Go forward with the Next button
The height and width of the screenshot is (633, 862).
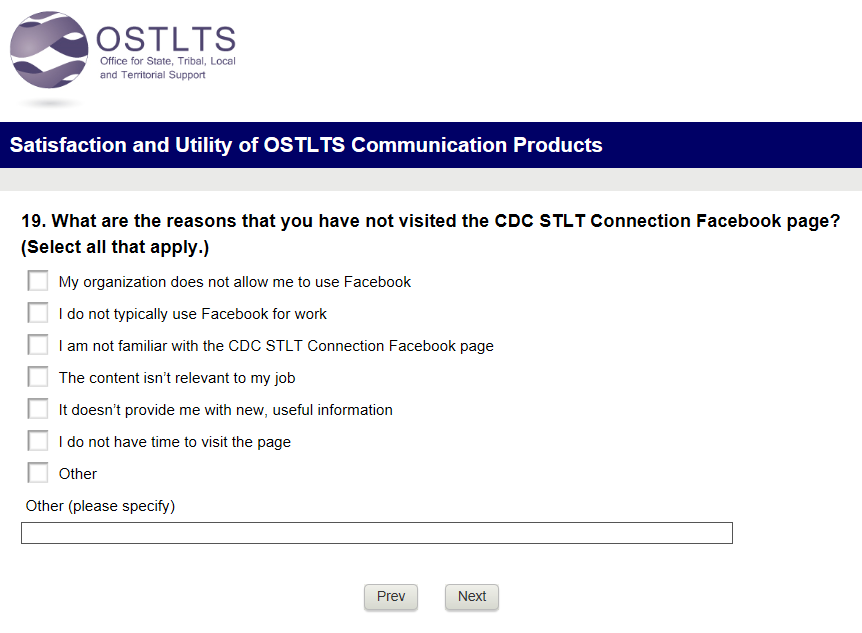click(472, 597)
